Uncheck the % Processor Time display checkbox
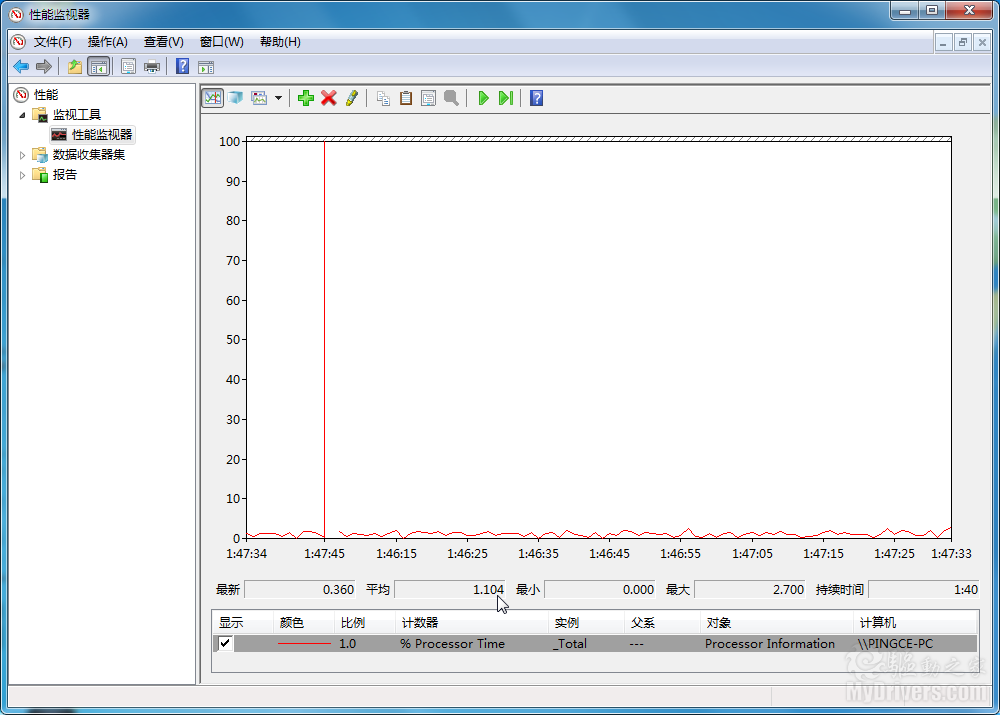This screenshot has width=1000, height=715. pyautogui.click(x=225, y=644)
